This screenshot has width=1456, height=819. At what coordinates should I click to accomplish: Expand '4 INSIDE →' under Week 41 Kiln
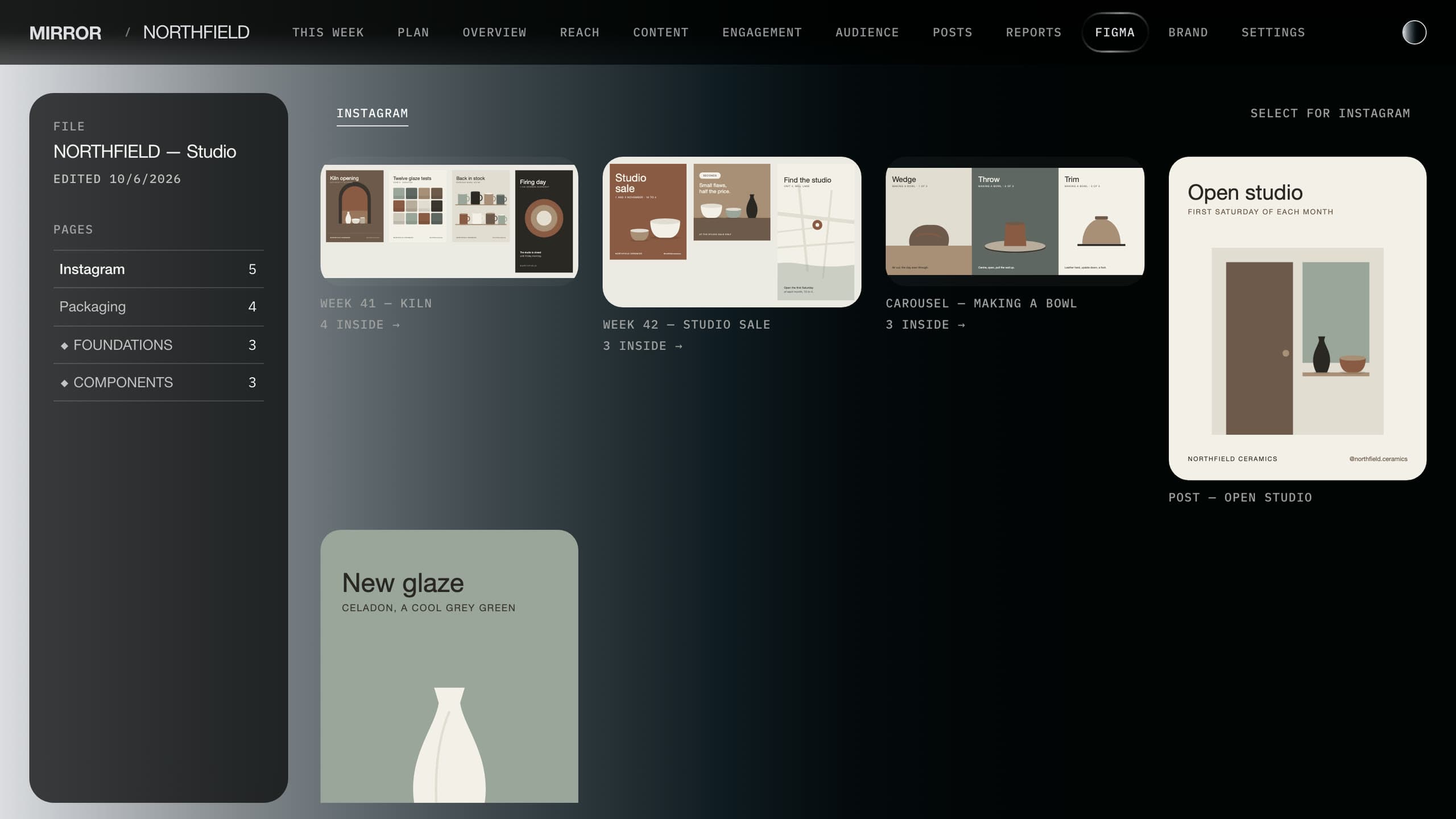coord(360,325)
